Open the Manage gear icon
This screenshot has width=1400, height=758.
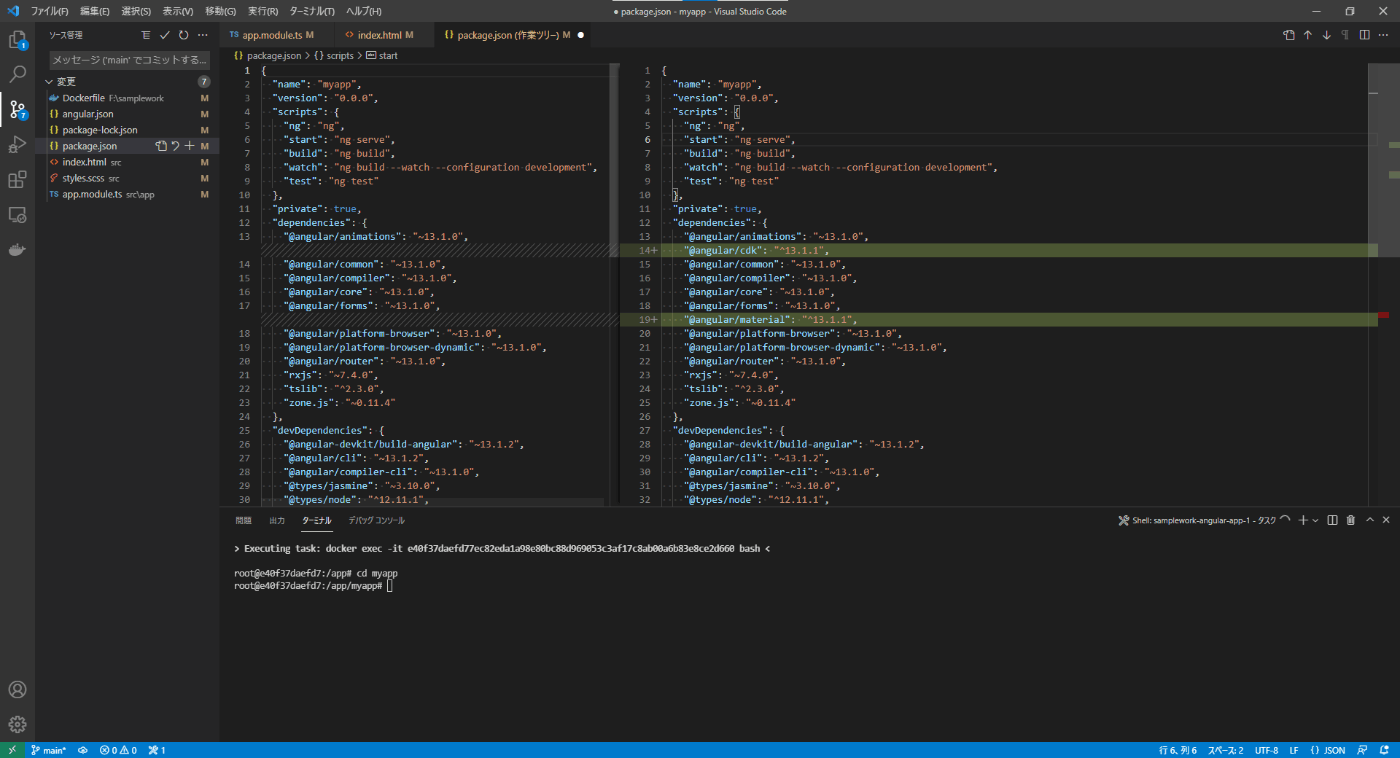(17, 725)
